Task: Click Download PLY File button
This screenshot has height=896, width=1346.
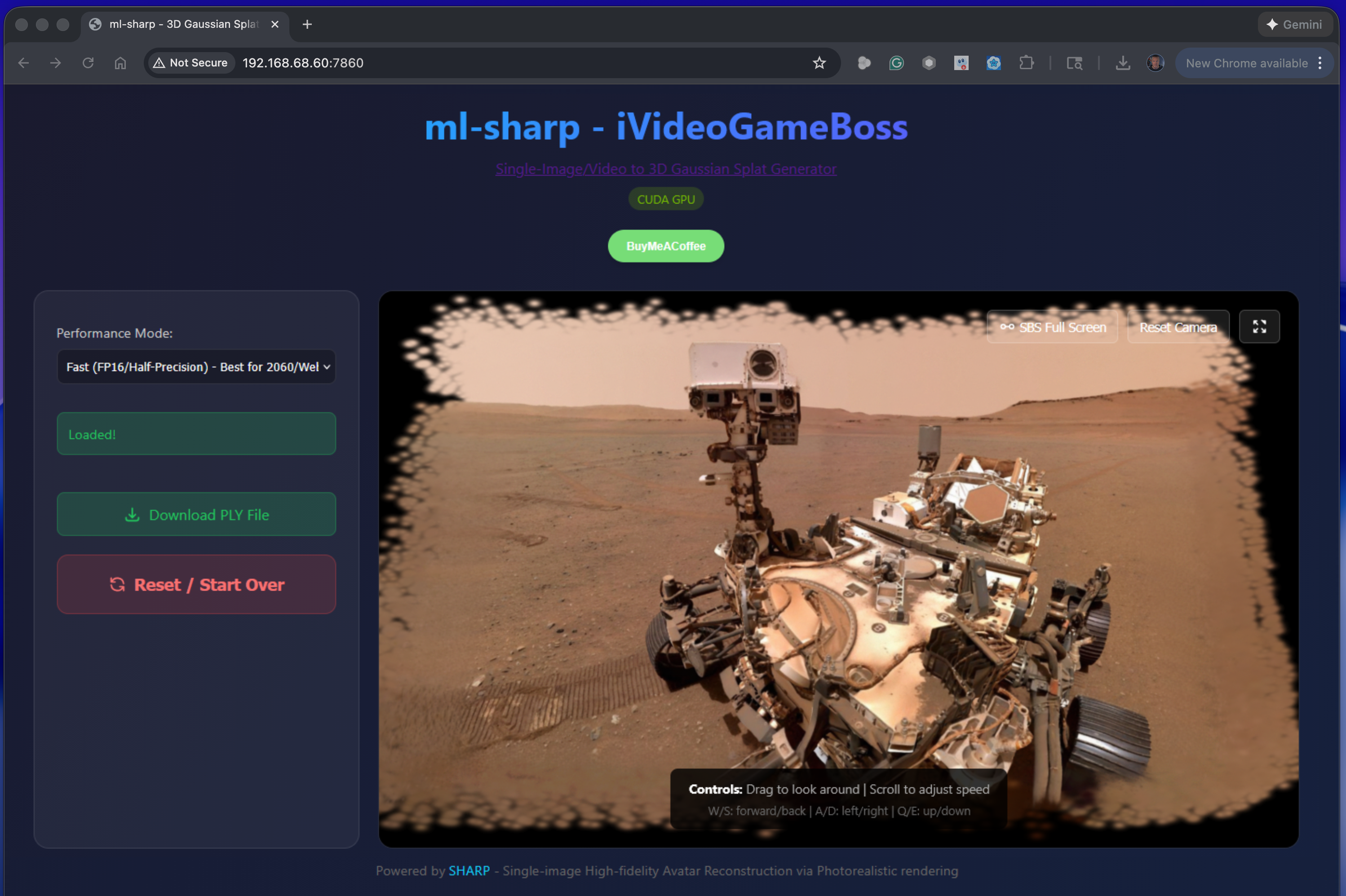Action: 196,514
